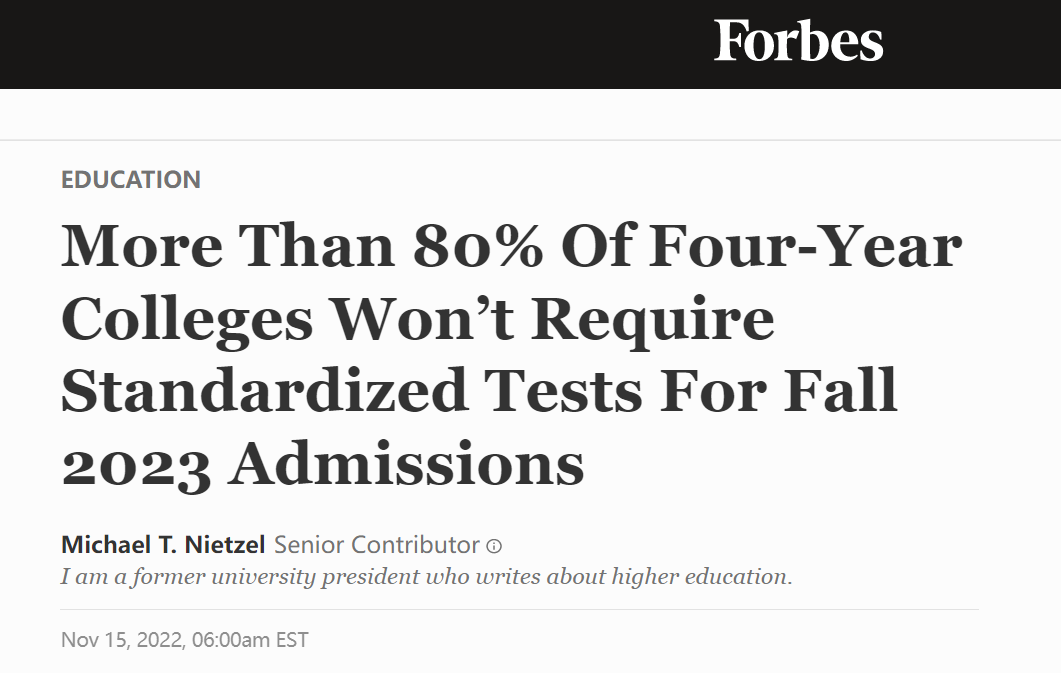Click "Standardized Tests" in the headline
The height and width of the screenshot is (673, 1061).
tap(352, 391)
